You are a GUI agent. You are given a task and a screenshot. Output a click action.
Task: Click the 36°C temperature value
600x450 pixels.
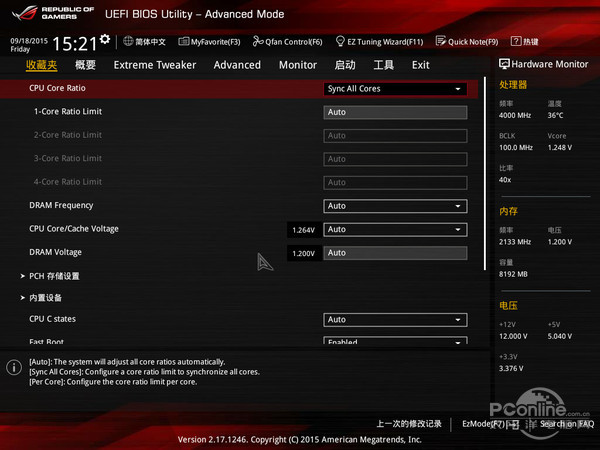pyautogui.click(x=555, y=115)
